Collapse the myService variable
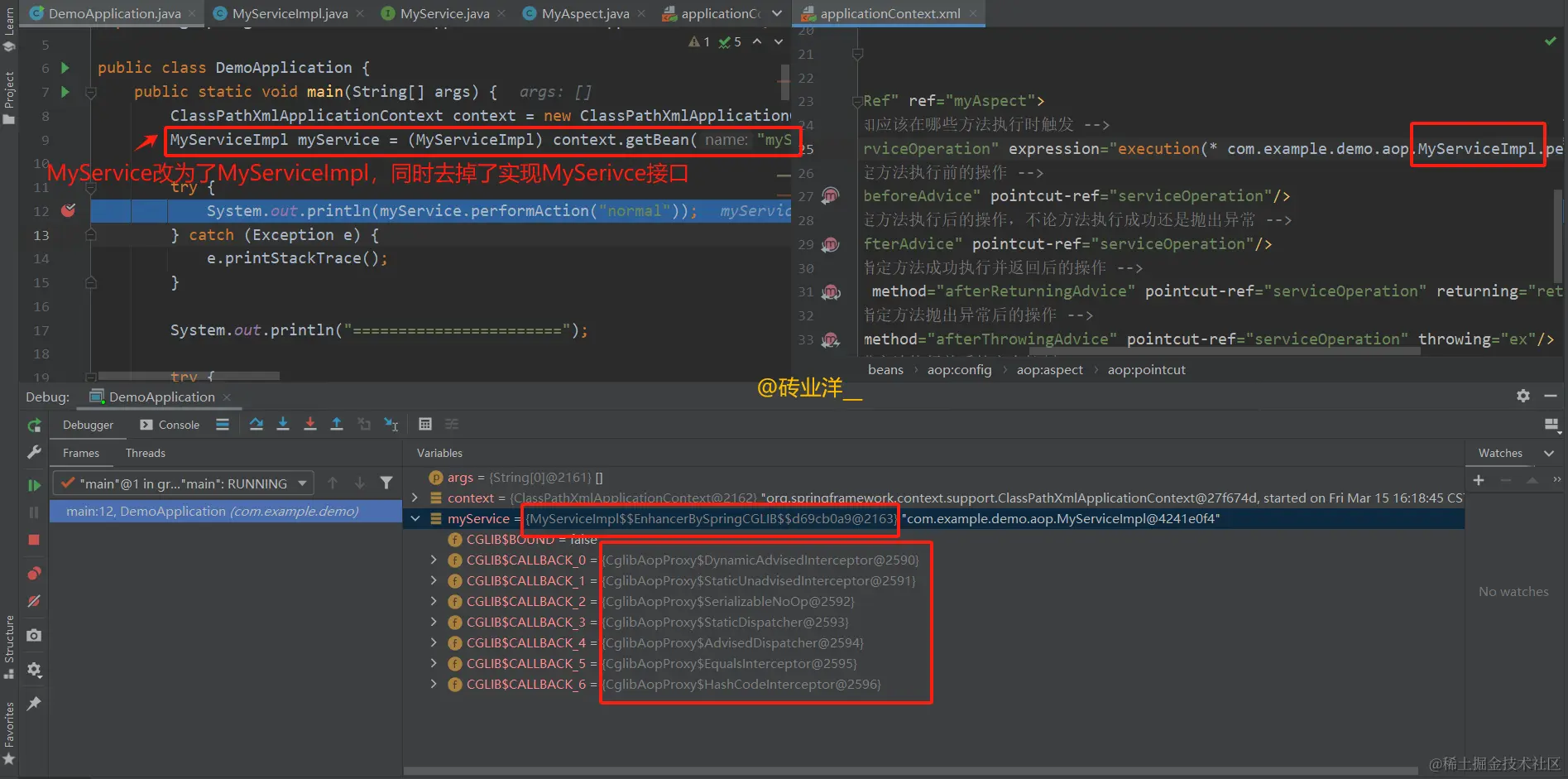 [x=415, y=518]
